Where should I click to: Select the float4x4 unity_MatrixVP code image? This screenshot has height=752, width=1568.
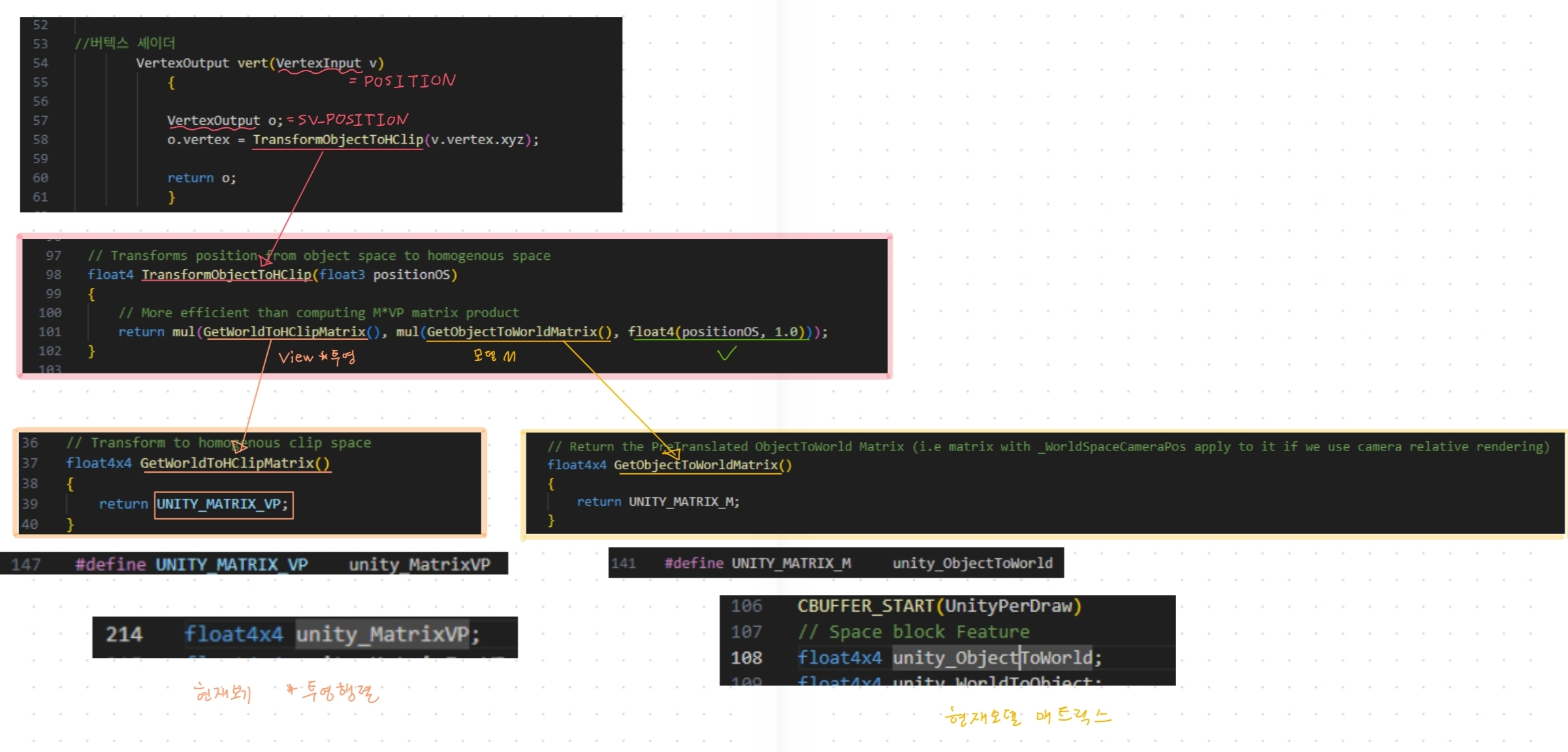(x=305, y=636)
